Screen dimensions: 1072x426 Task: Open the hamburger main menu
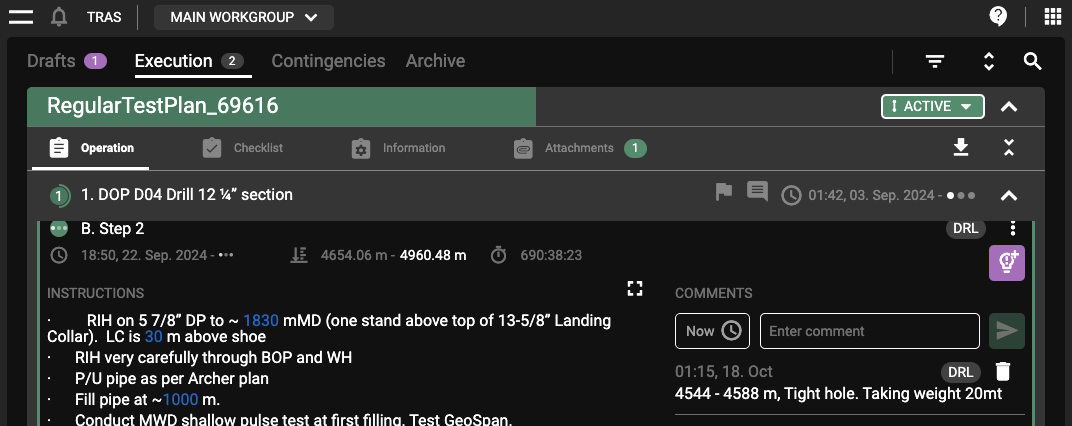click(21, 17)
